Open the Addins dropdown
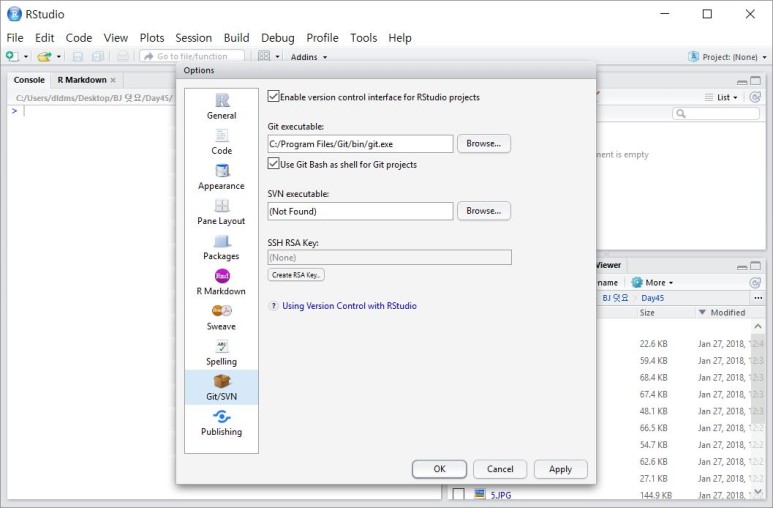This screenshot has height=508, width=773. (309, 57)
